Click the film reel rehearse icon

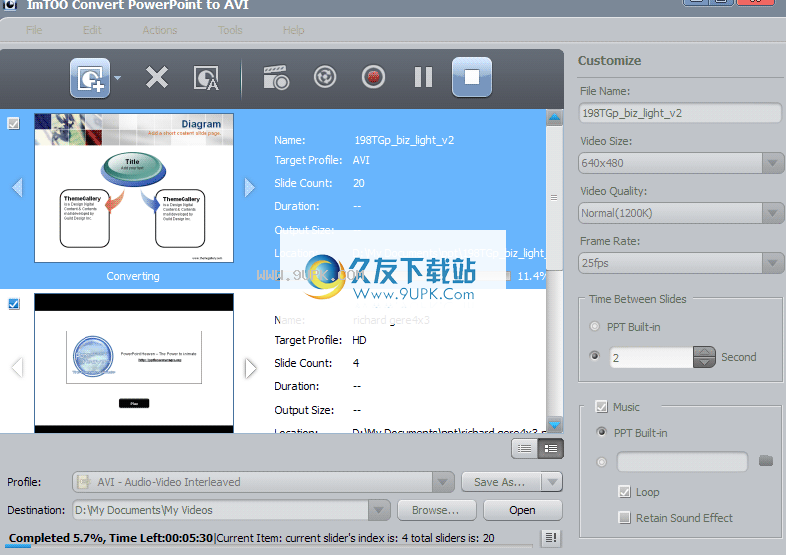point(325,77)
